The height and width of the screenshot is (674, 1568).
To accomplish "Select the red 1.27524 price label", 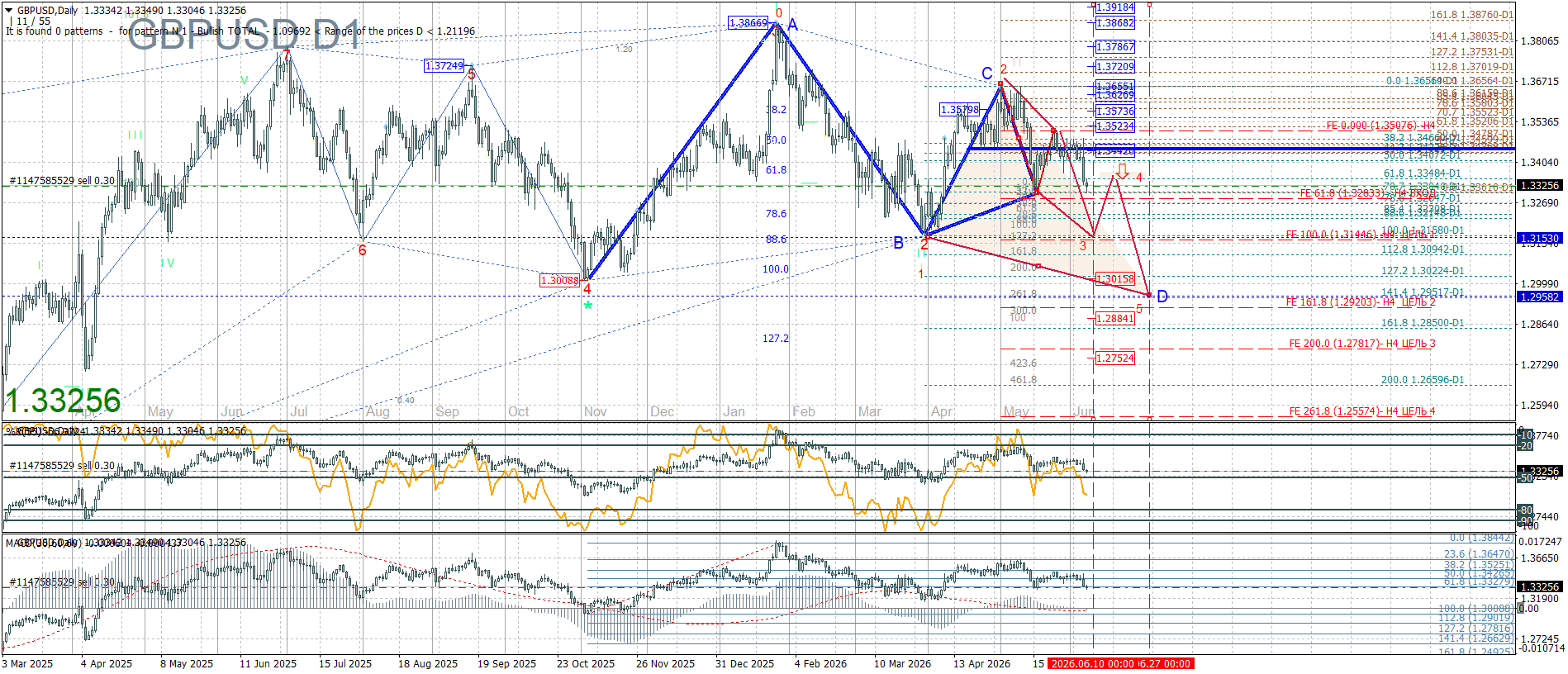I will 1115,358.
